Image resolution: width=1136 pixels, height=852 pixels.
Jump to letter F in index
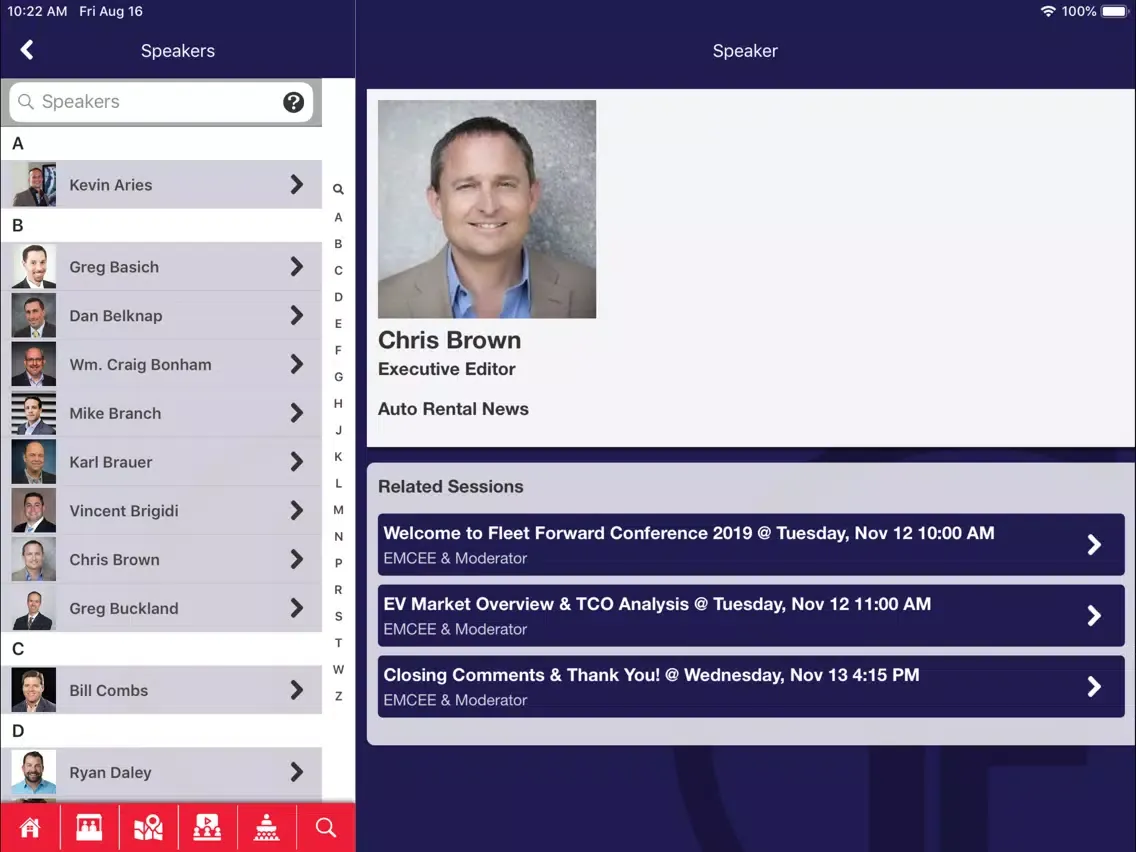pyautogui.click(x=338, y=350)
